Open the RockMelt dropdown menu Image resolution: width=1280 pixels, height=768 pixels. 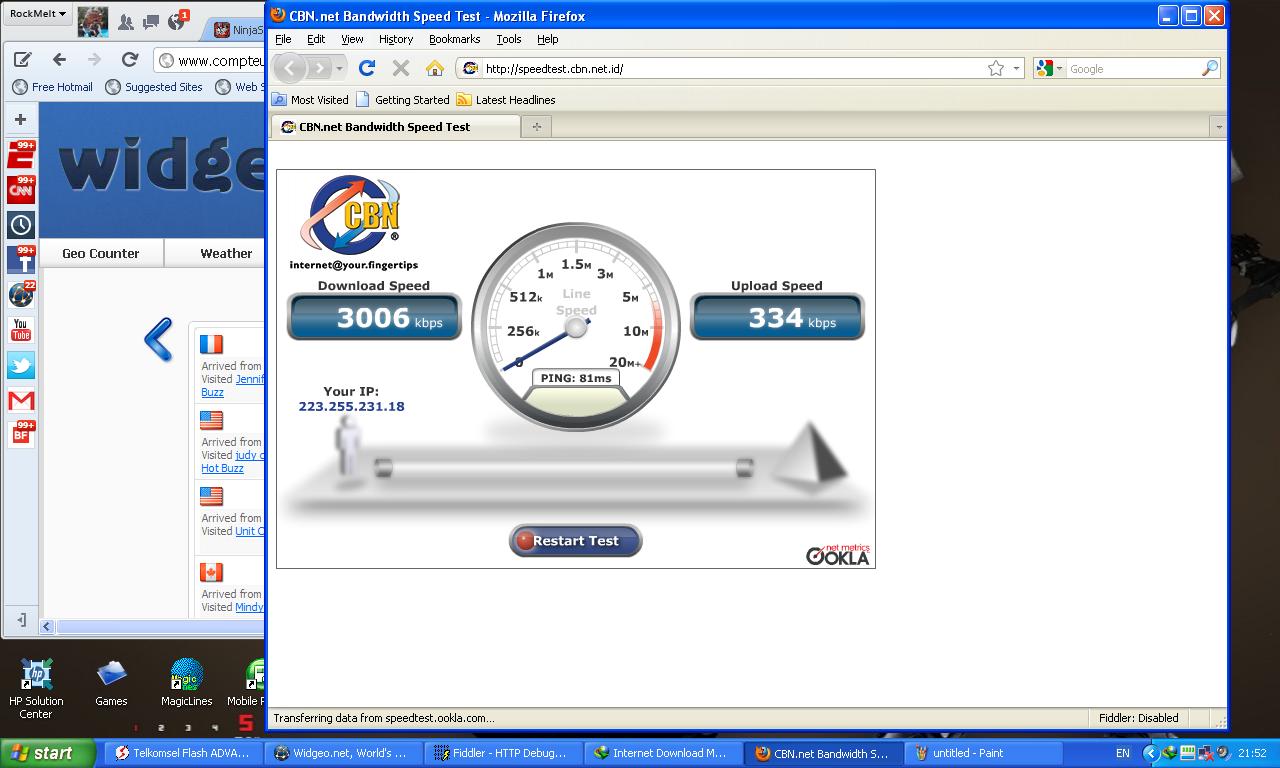point(37,12)
